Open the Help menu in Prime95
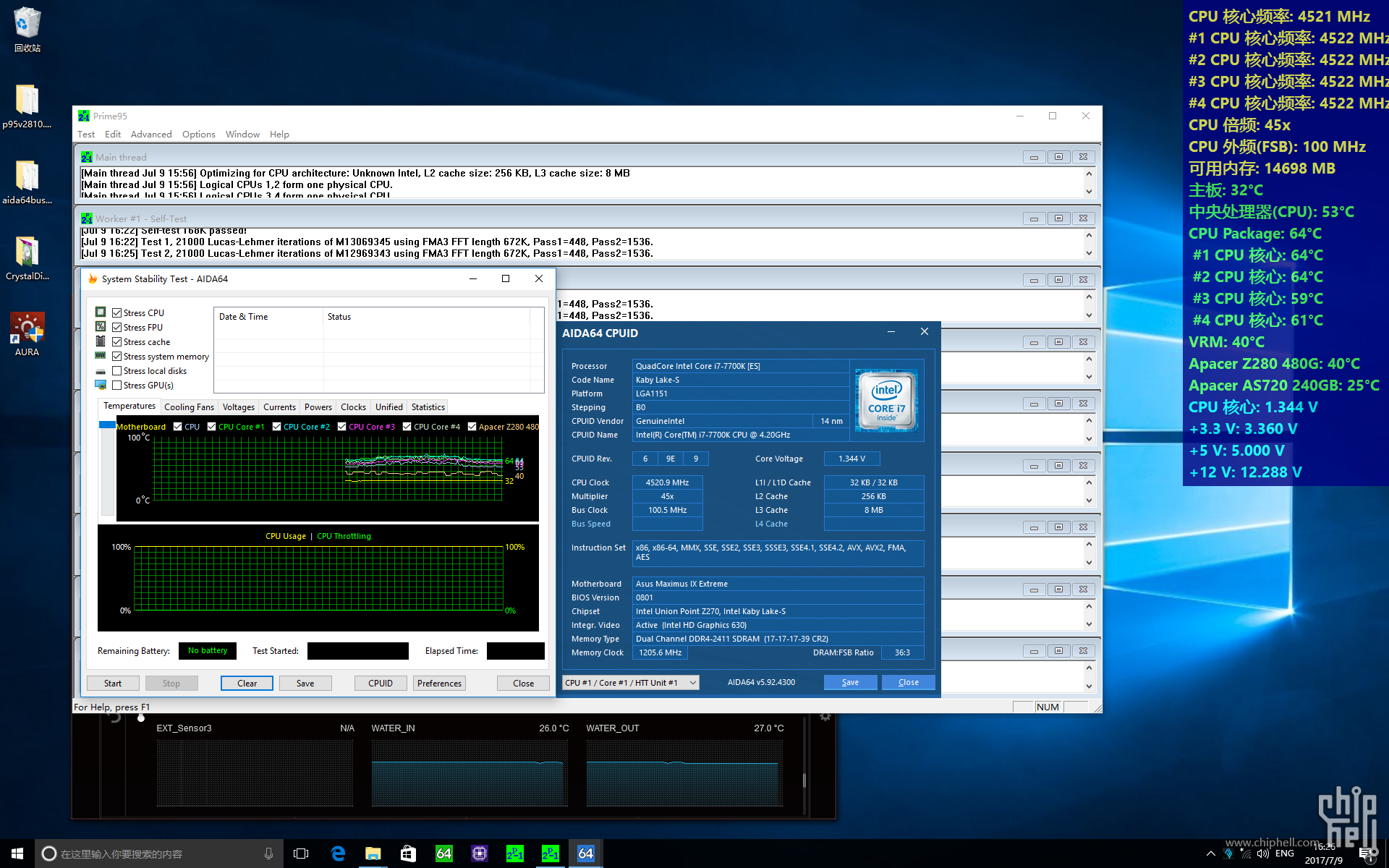The width and height of the screenshot is (1389, 868). (279, 135)
